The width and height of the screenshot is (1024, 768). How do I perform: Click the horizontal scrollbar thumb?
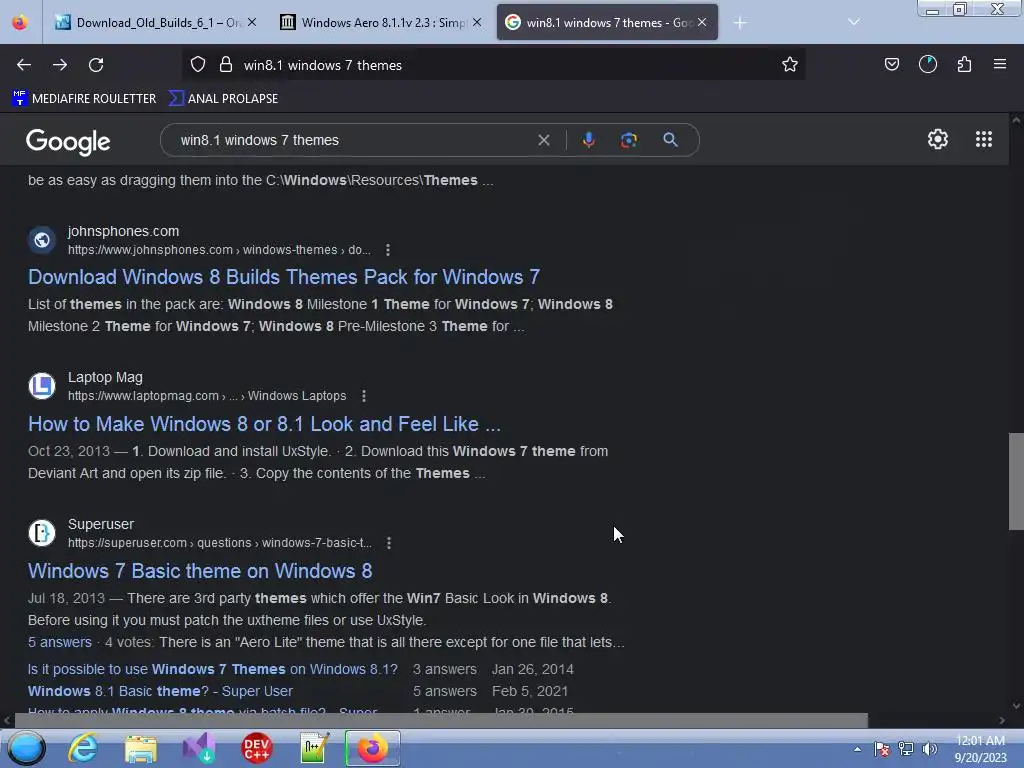coord(441,720)
